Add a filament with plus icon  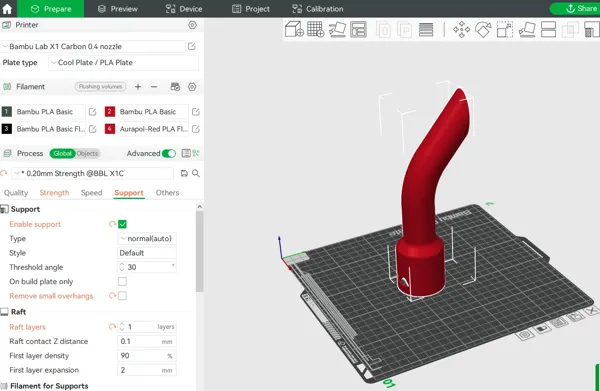[138, 87]
